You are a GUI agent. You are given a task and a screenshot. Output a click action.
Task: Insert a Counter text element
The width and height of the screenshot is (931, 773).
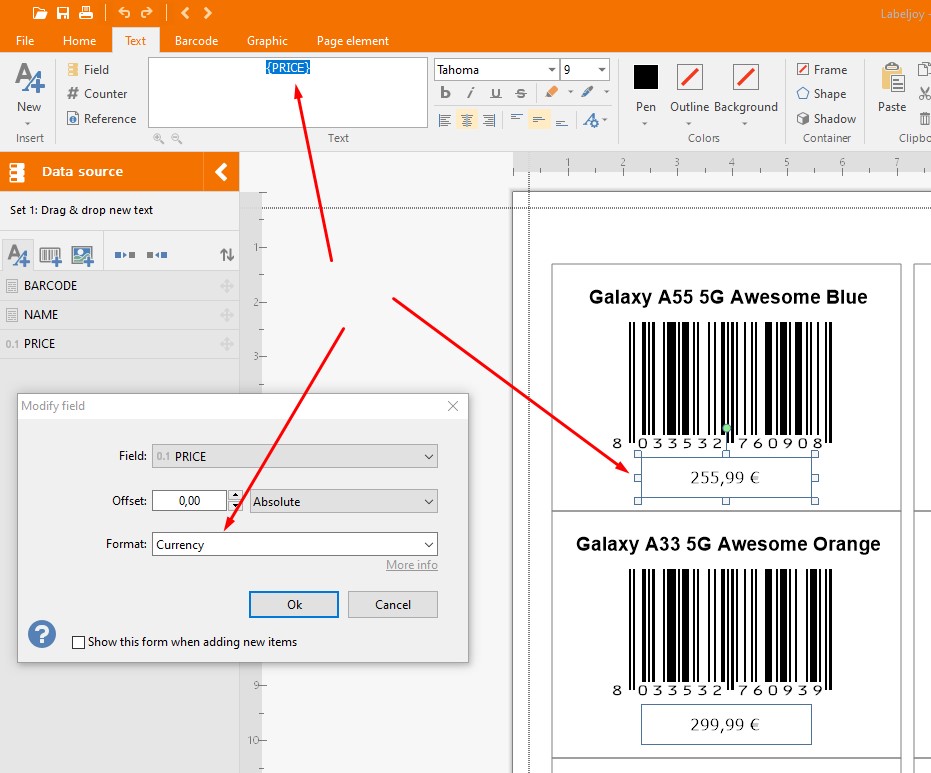97,94
